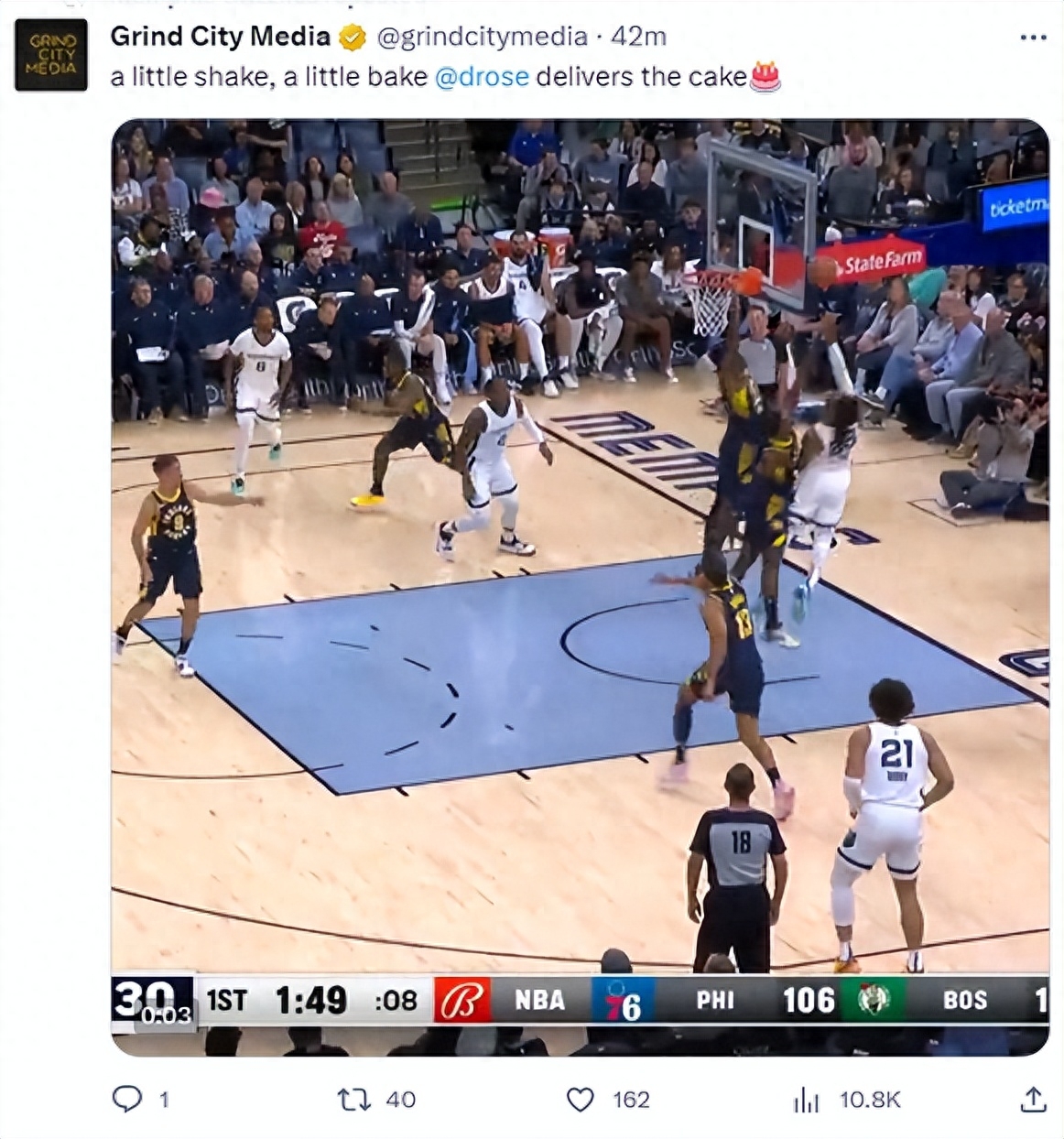The image size is (1064, 1139).
Task: Open the three-dot more options menu
Action: coord(1033,38)
